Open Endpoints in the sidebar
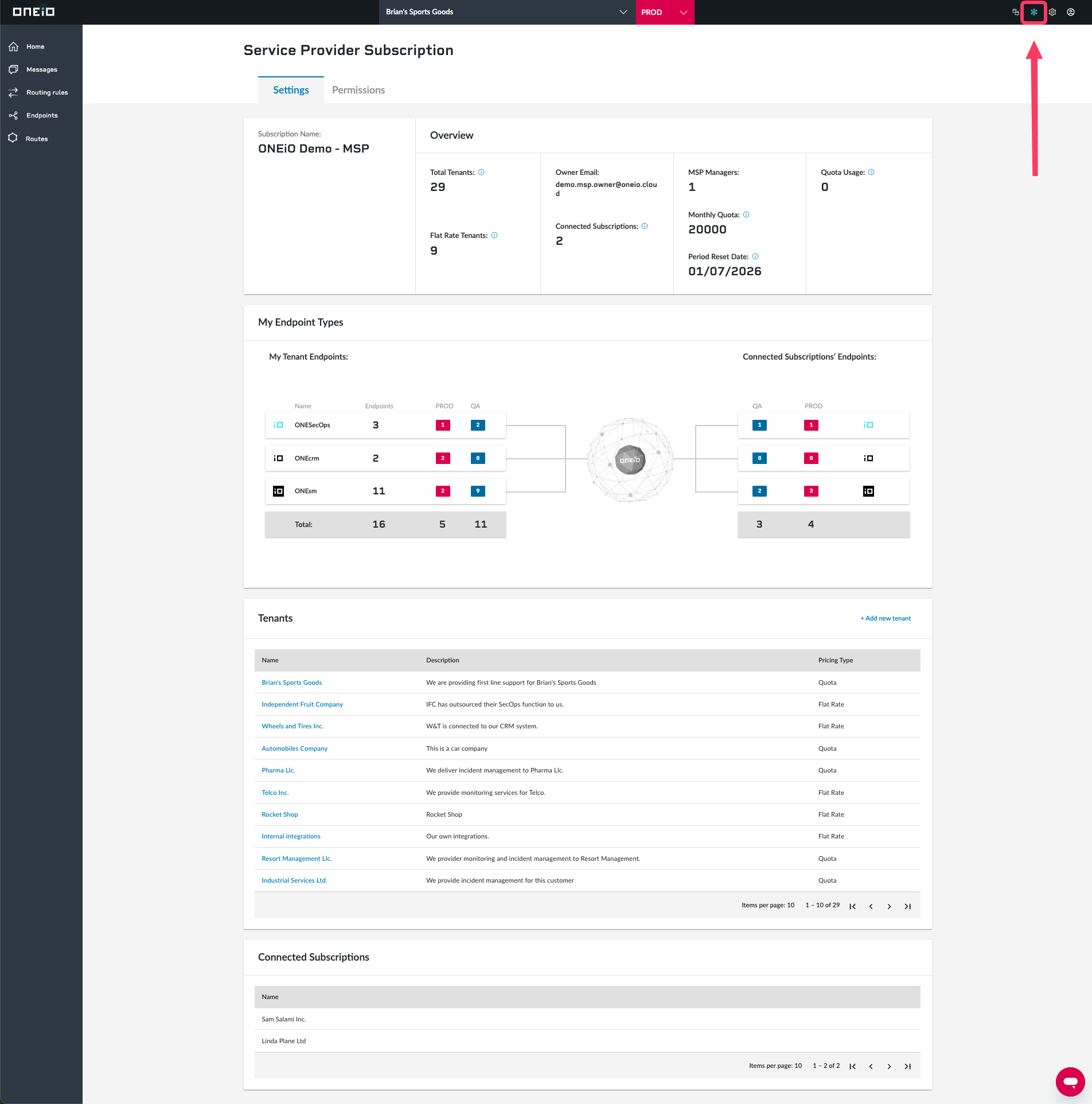This screenshot has height=1104, width=1092. [41, 115]
